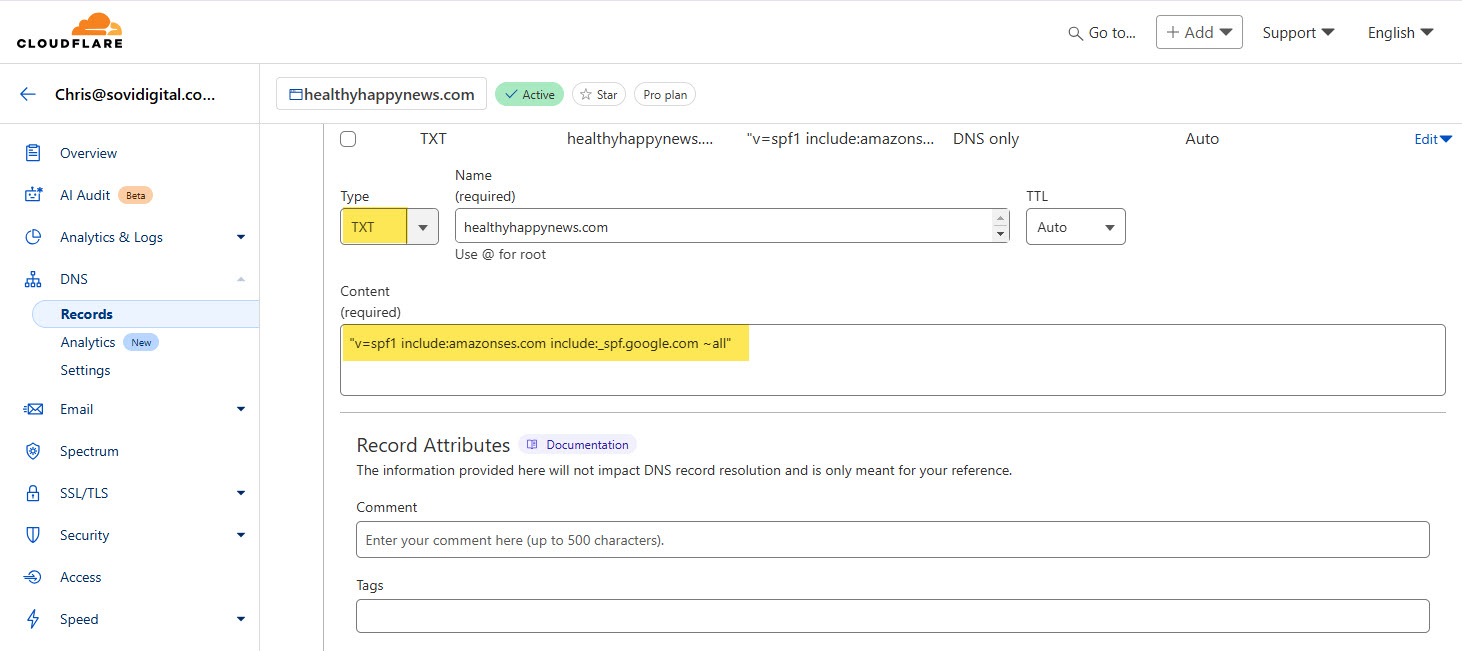Click the Security shield icon
The height and width of the screenshot is (651, 1462).
tap(33, 535)
